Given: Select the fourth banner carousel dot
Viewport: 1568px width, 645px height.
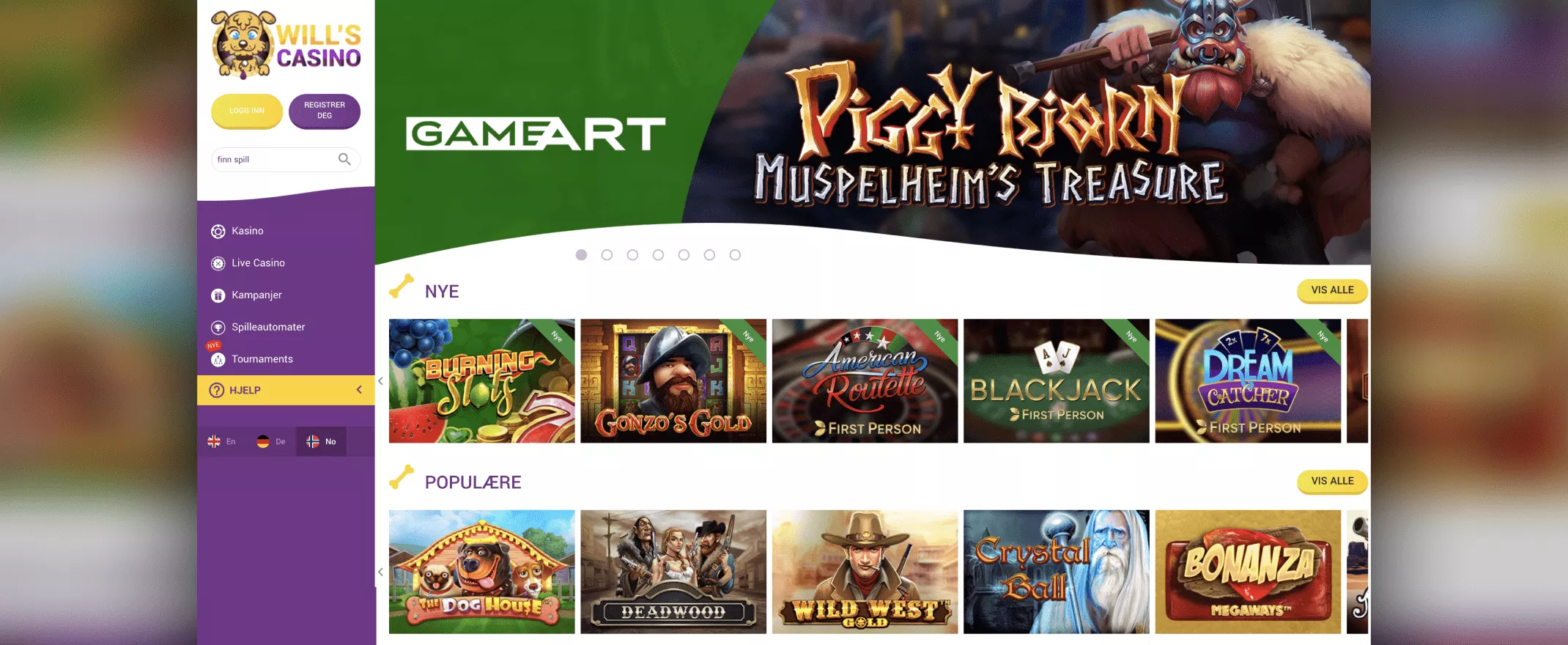Looking at the screenshot, I should 658,255.
